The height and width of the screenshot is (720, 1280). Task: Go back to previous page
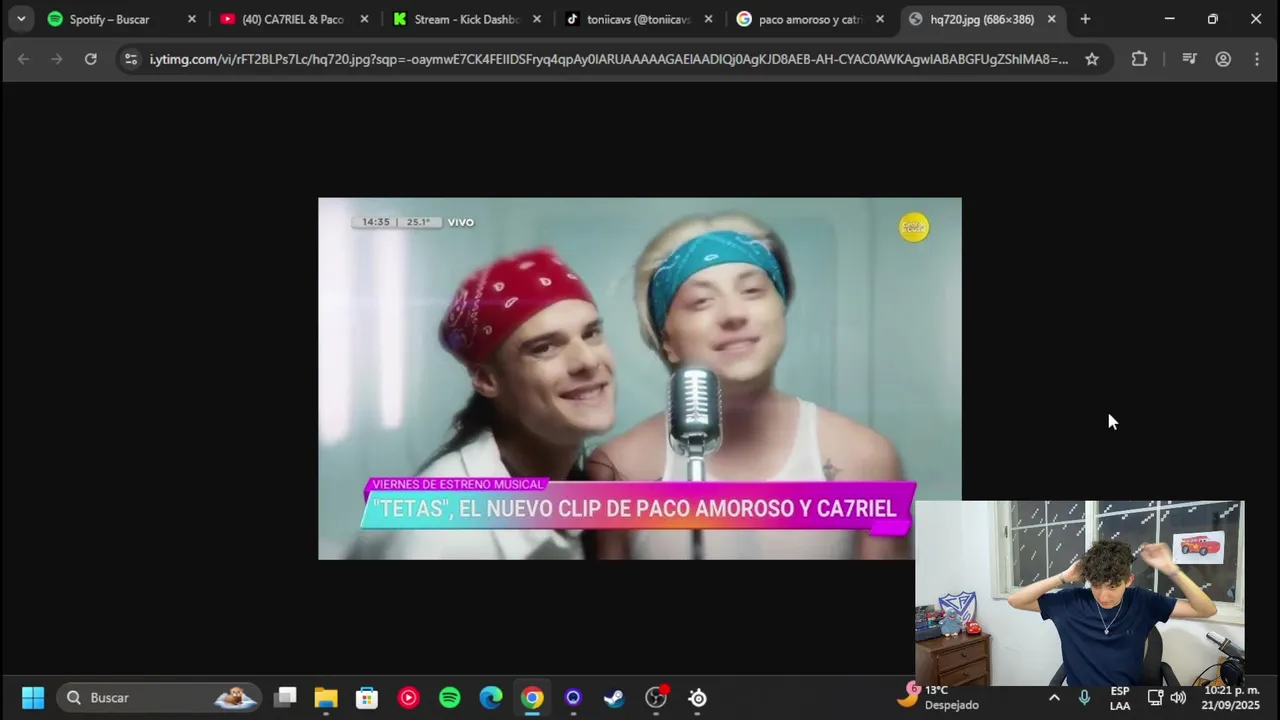pyautogui.click(x=23, y=59)
